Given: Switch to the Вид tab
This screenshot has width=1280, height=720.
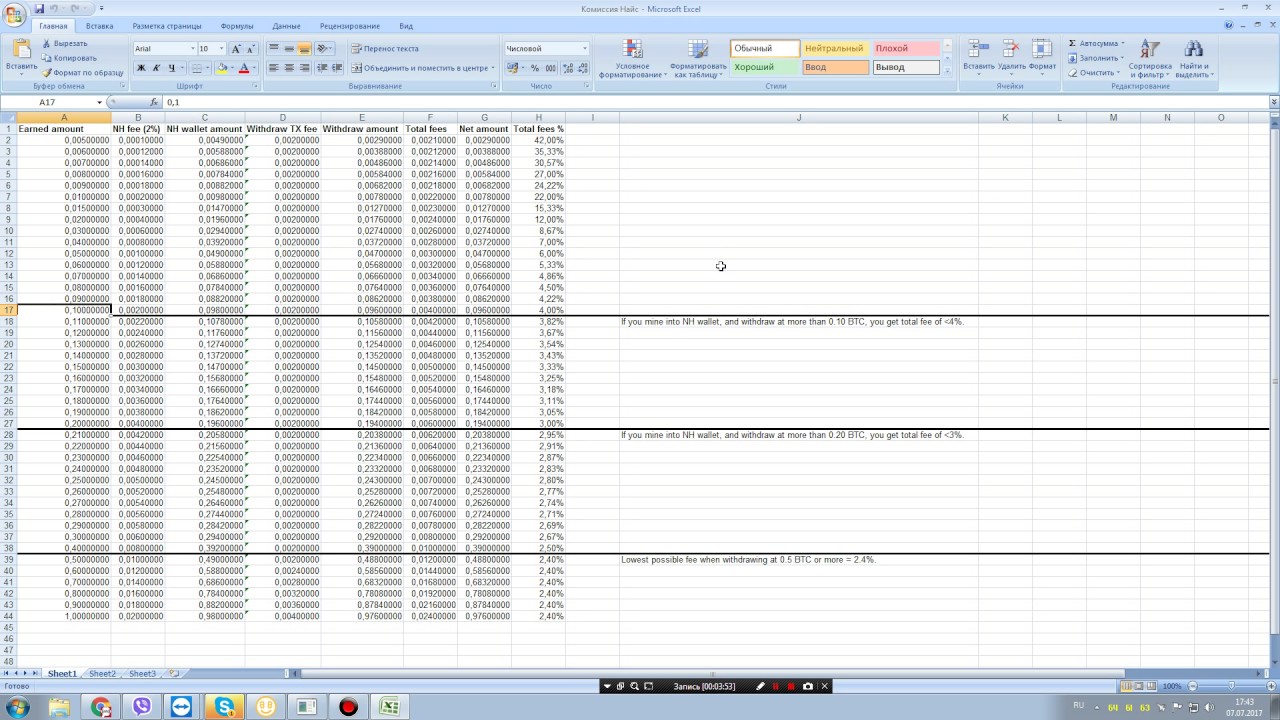Looking at the screenshot, I should (x=406, y=26).
